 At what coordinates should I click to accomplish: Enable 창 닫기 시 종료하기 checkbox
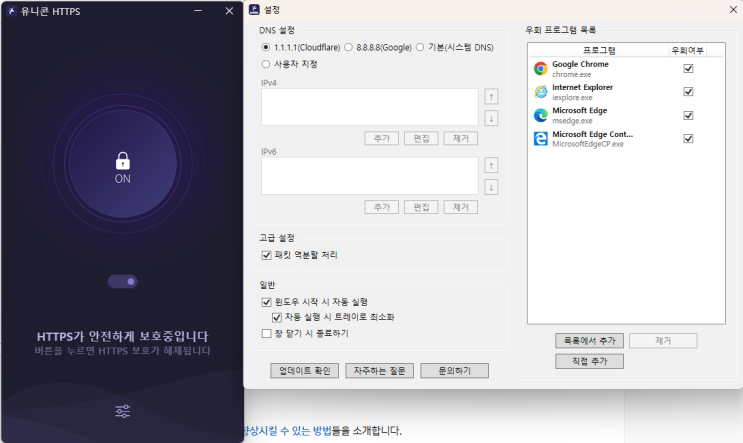coord(266,334)
